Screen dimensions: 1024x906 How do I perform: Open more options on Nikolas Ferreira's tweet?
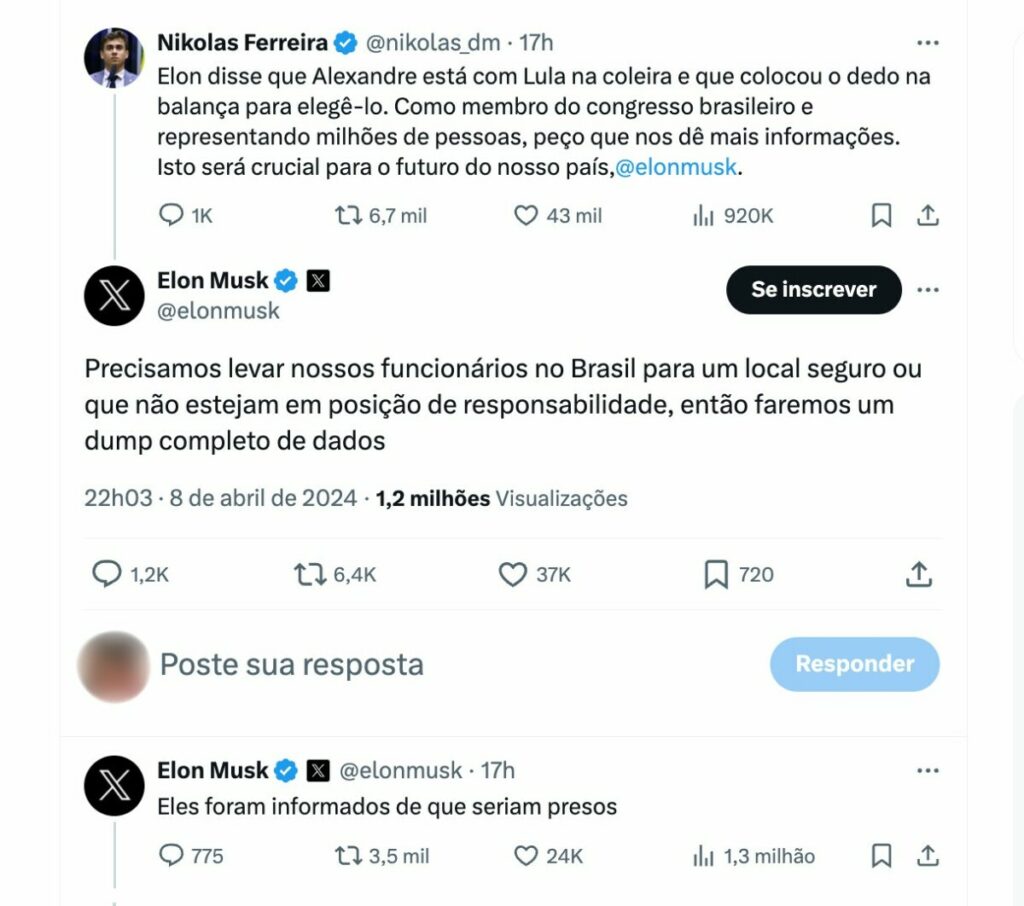[x=928, y=40]
